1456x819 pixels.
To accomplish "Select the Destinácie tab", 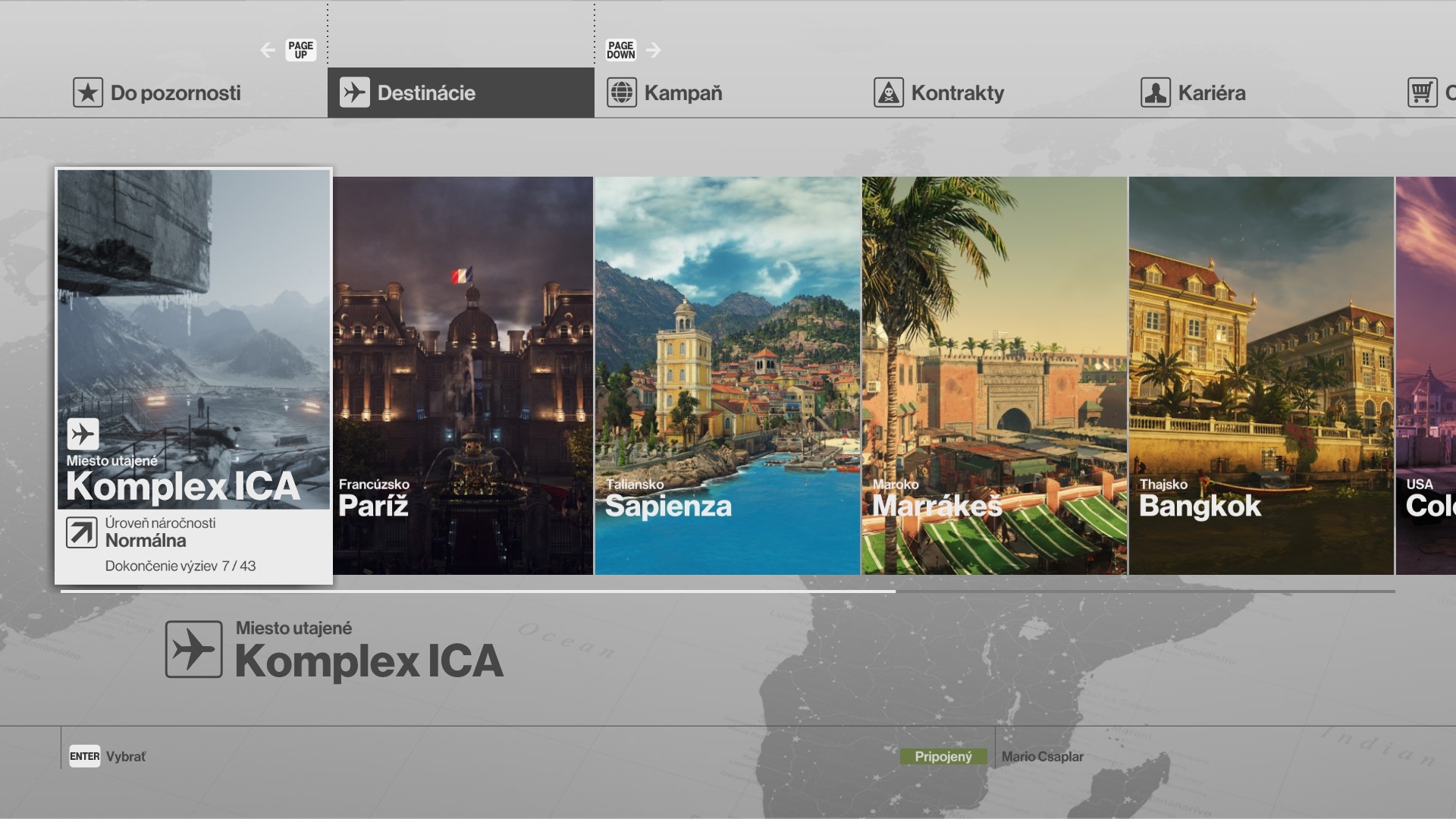I will click(x=461, y=93).
